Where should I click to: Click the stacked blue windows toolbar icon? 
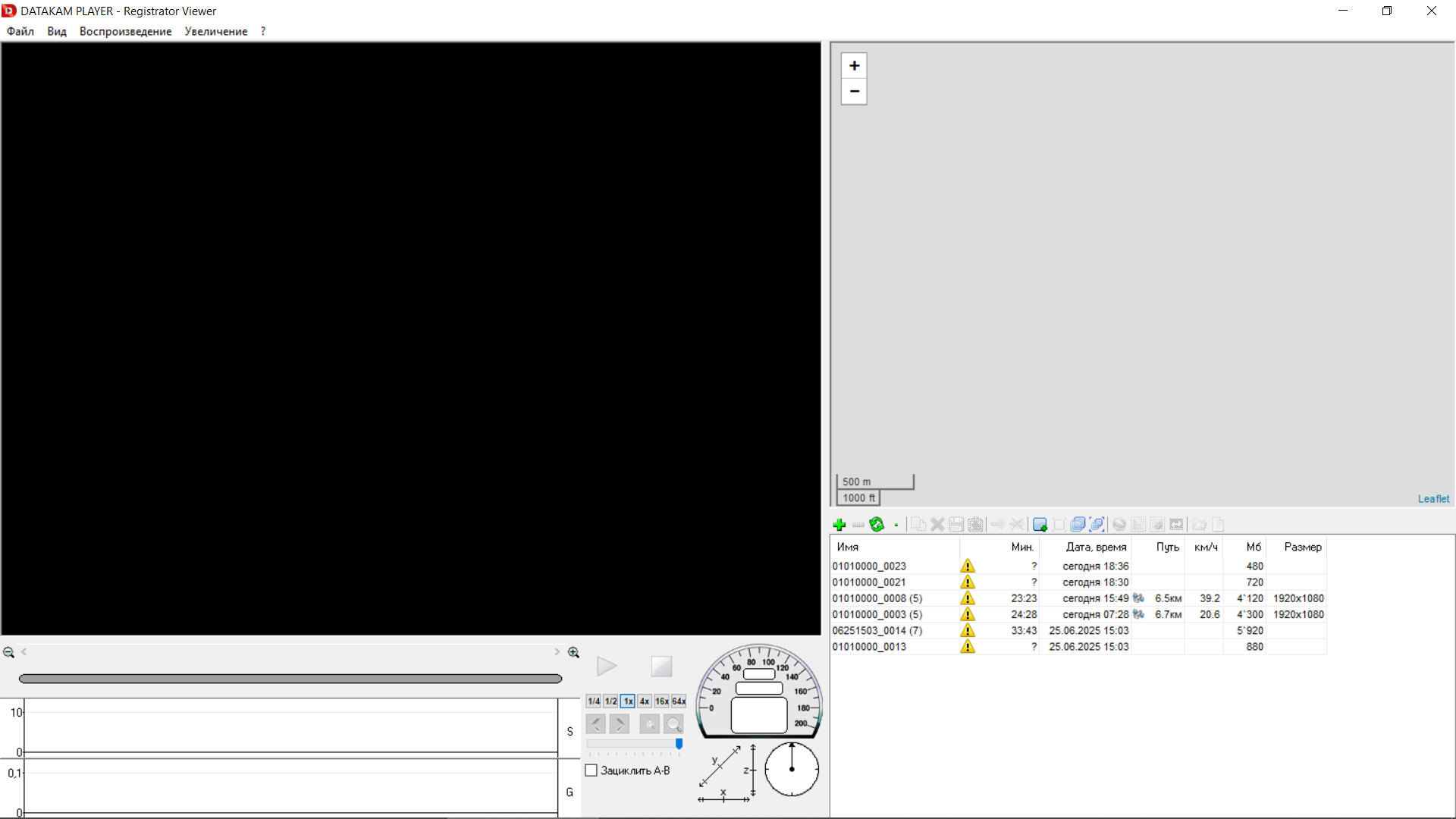coord(1078,525)
